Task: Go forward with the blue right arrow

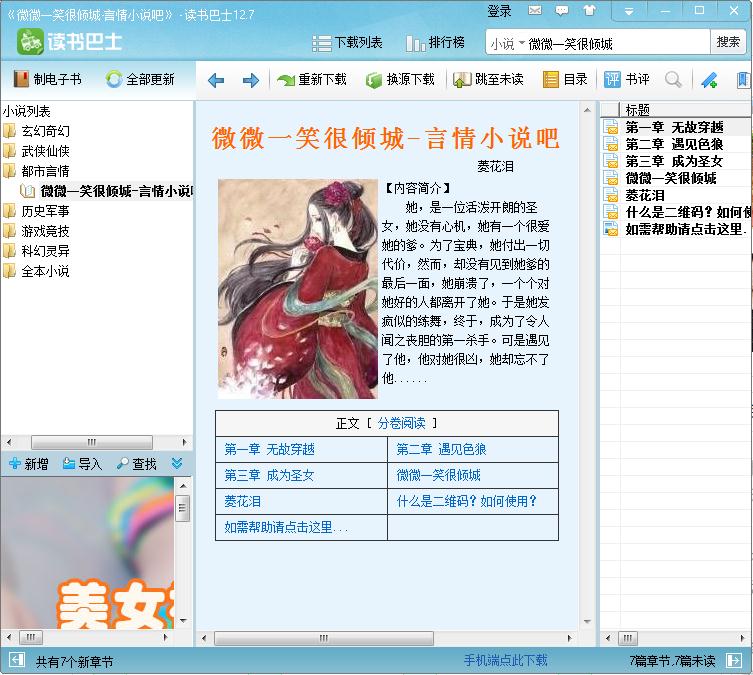Action: [251, 80]
